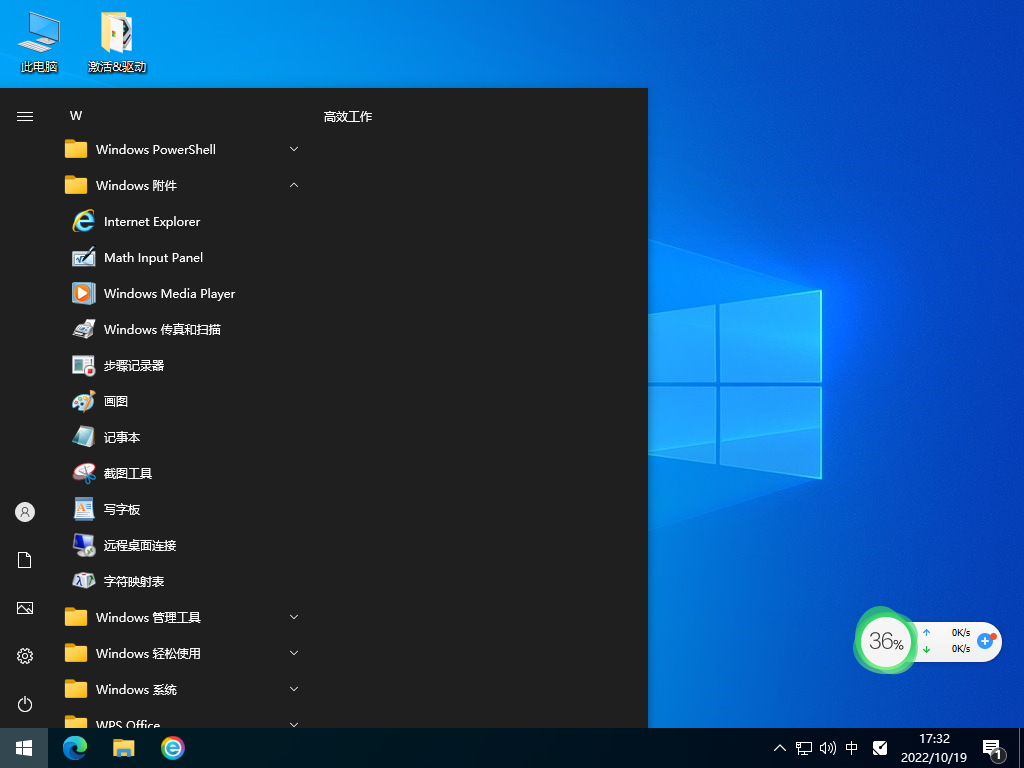
Task: Click the Start button on the taskbar
Action: [24, 748]
